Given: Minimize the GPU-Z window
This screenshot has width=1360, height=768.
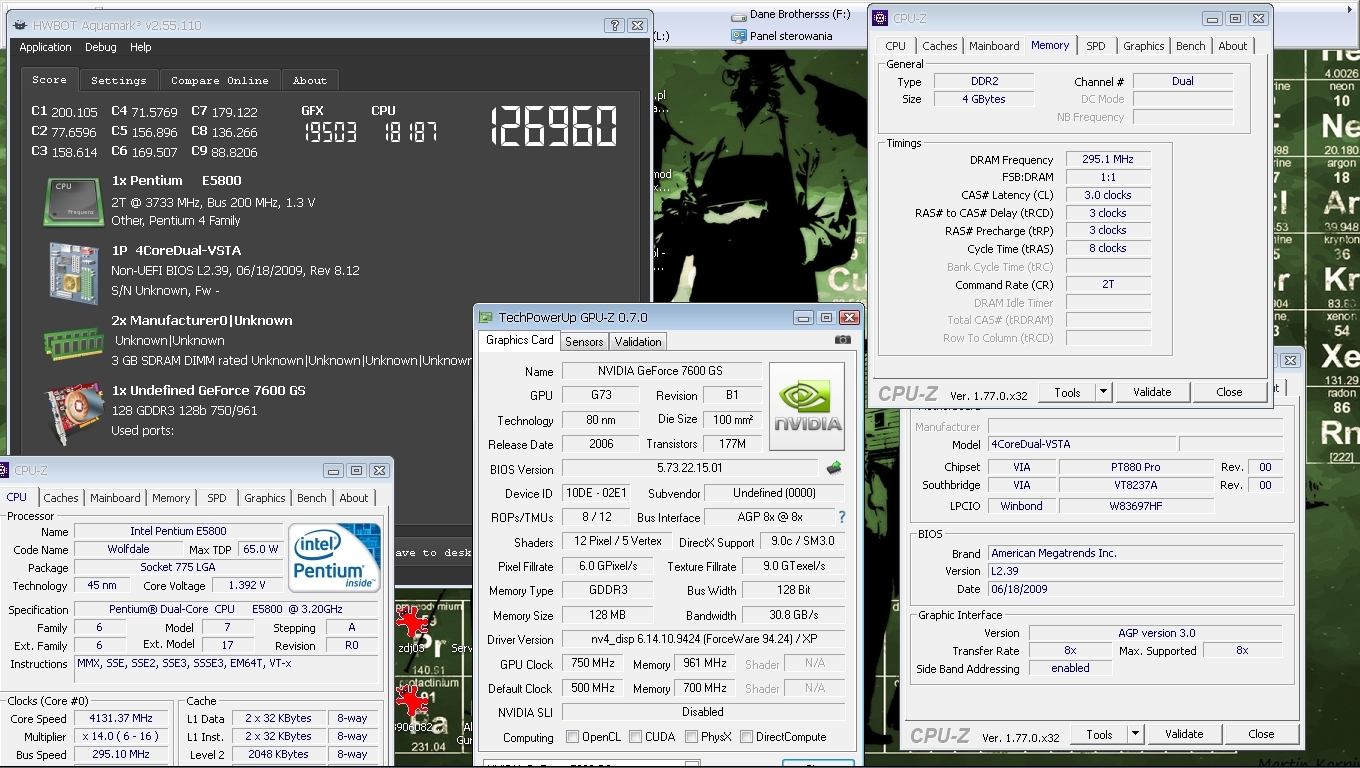Looking at the screenshot, I should coord(804,317).
